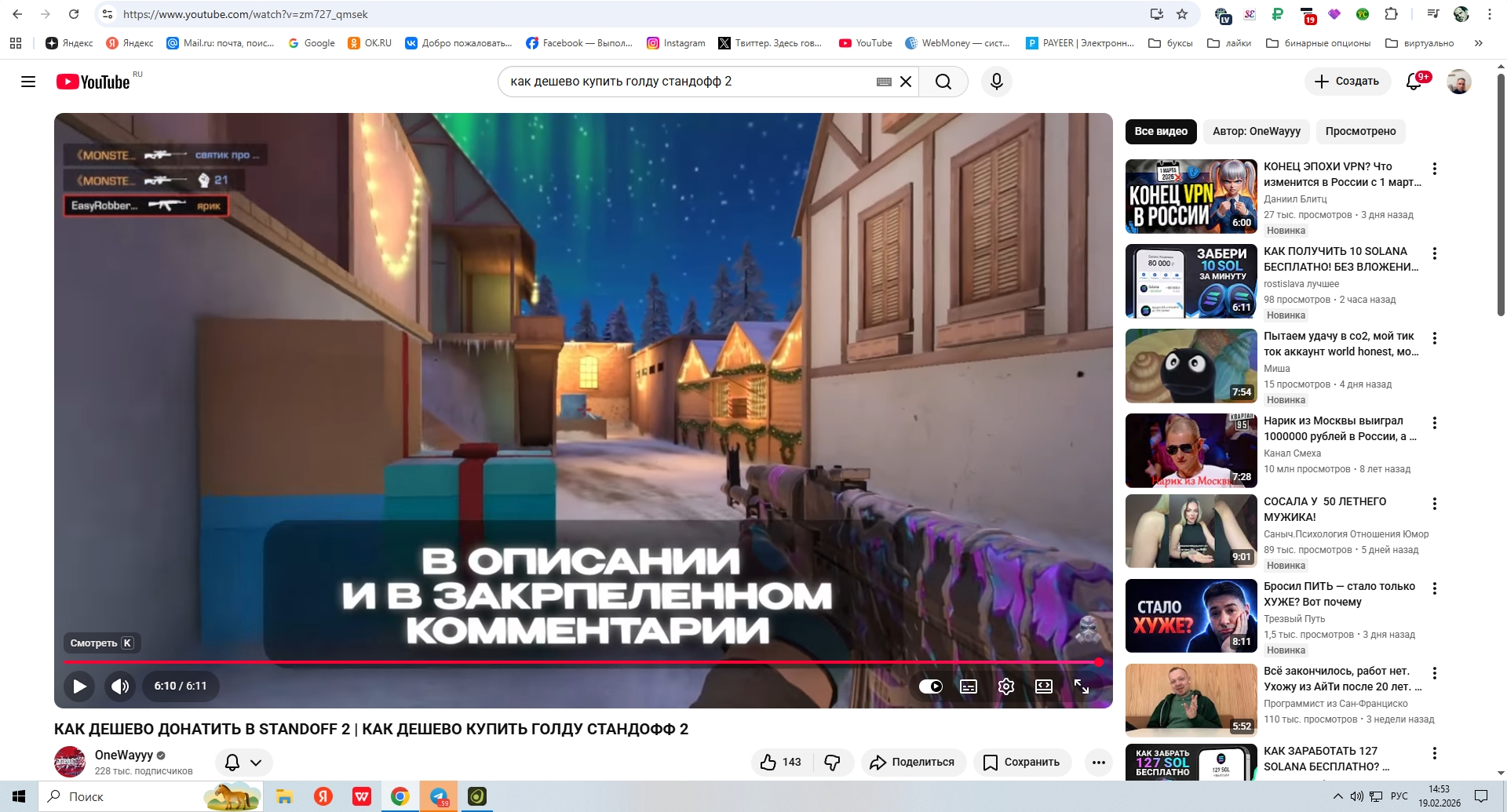Click the Создать create button
The height and width of the screenshot is (812, 1507).
coord(1347,82)
